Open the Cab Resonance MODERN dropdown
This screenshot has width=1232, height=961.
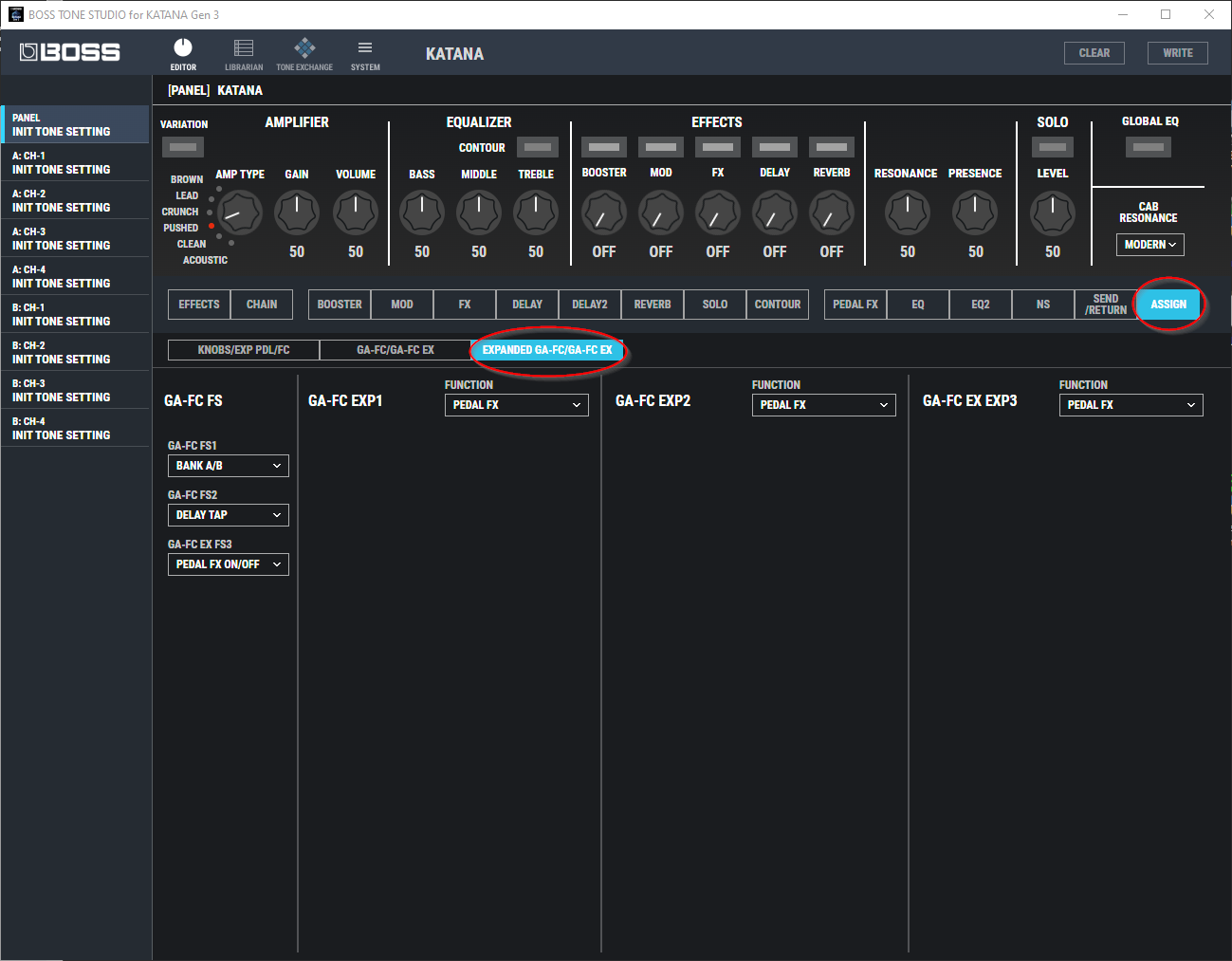1150,245
